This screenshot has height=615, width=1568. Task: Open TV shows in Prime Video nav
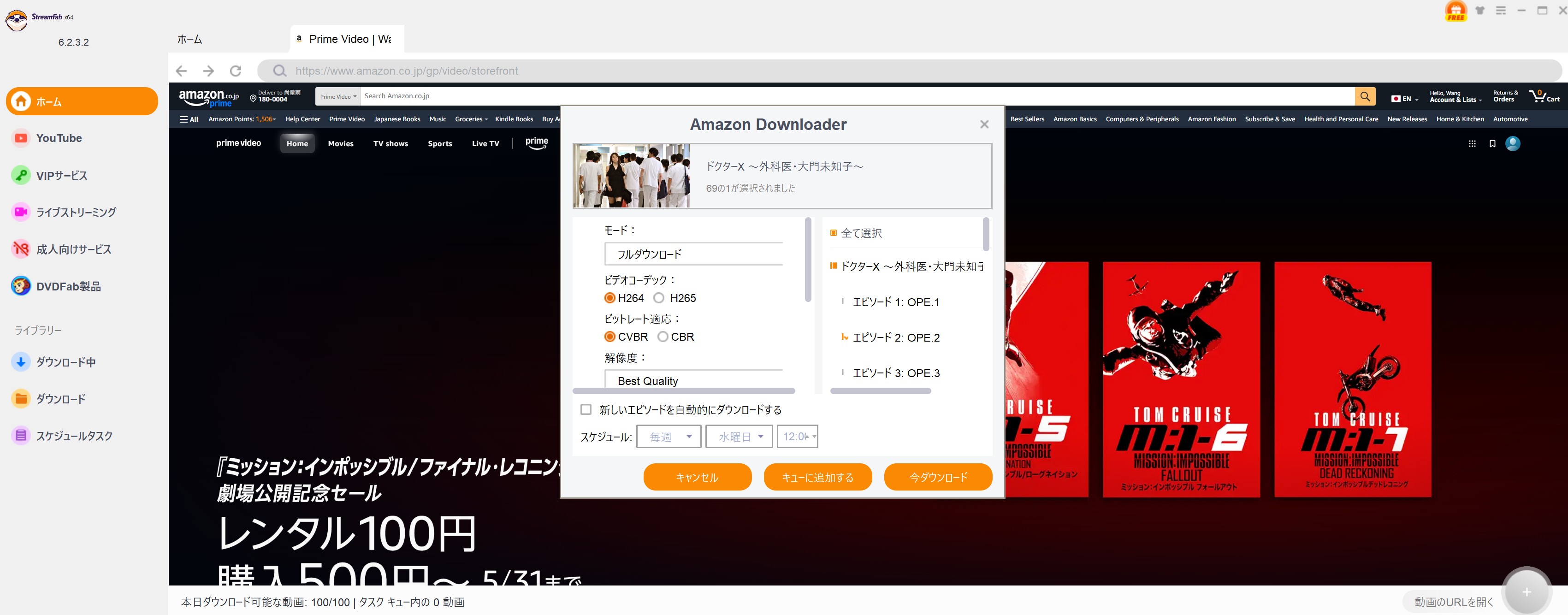[x=390, y=144]
